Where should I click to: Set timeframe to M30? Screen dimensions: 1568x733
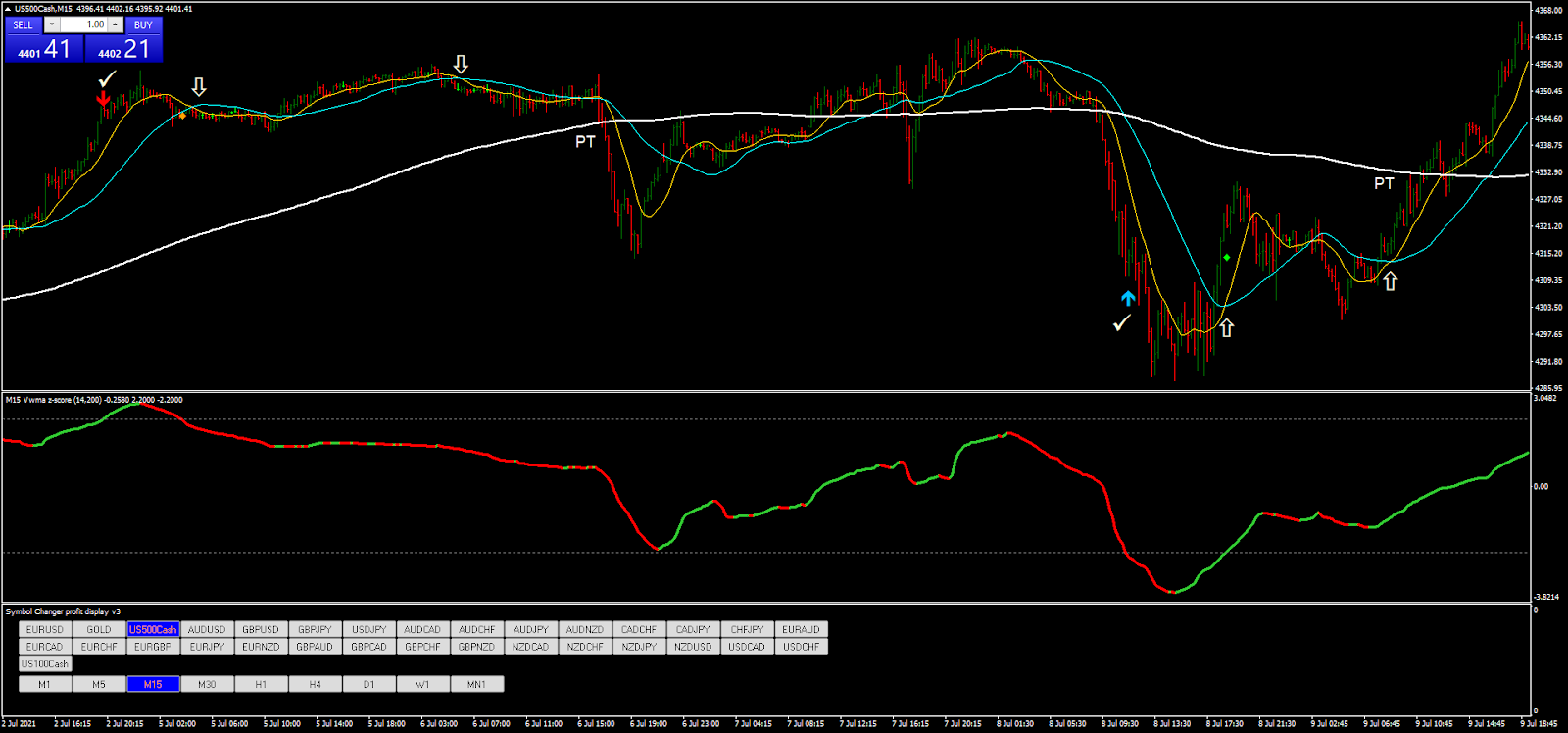tap(207, 684)
